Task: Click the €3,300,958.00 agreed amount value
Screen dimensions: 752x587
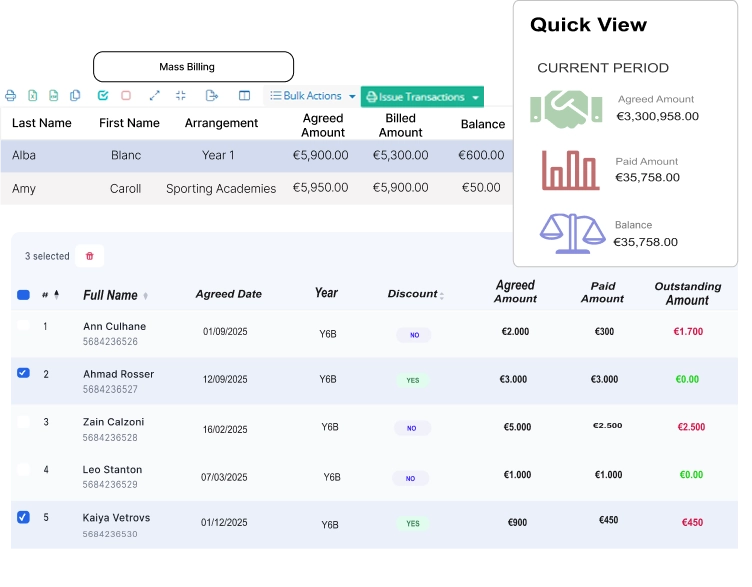Action: pyautogui.click(x=658, y=116)
